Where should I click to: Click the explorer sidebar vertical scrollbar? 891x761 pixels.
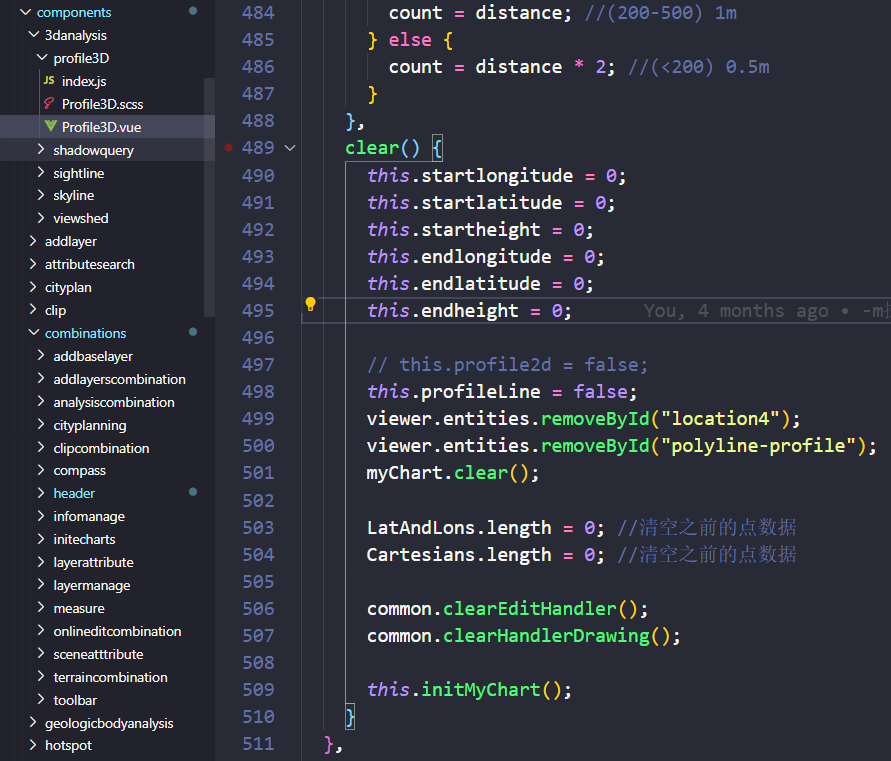coord(209,197)
